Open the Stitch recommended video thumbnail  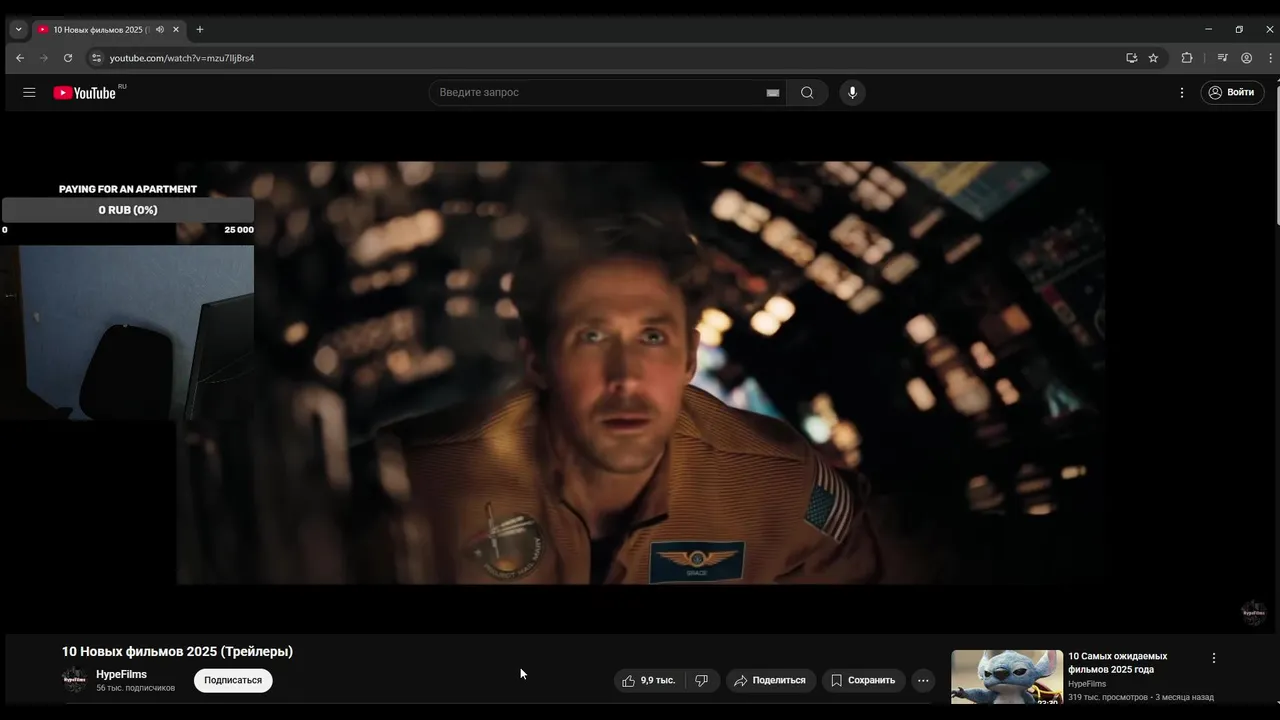[1007, 677]
